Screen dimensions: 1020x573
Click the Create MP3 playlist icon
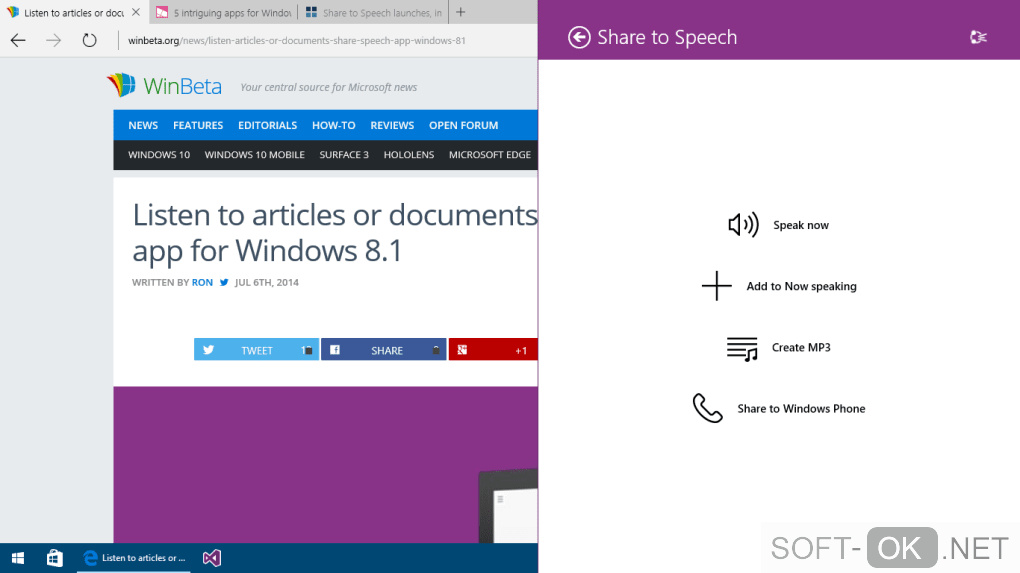pyautogui.click(x=742, y=349)
